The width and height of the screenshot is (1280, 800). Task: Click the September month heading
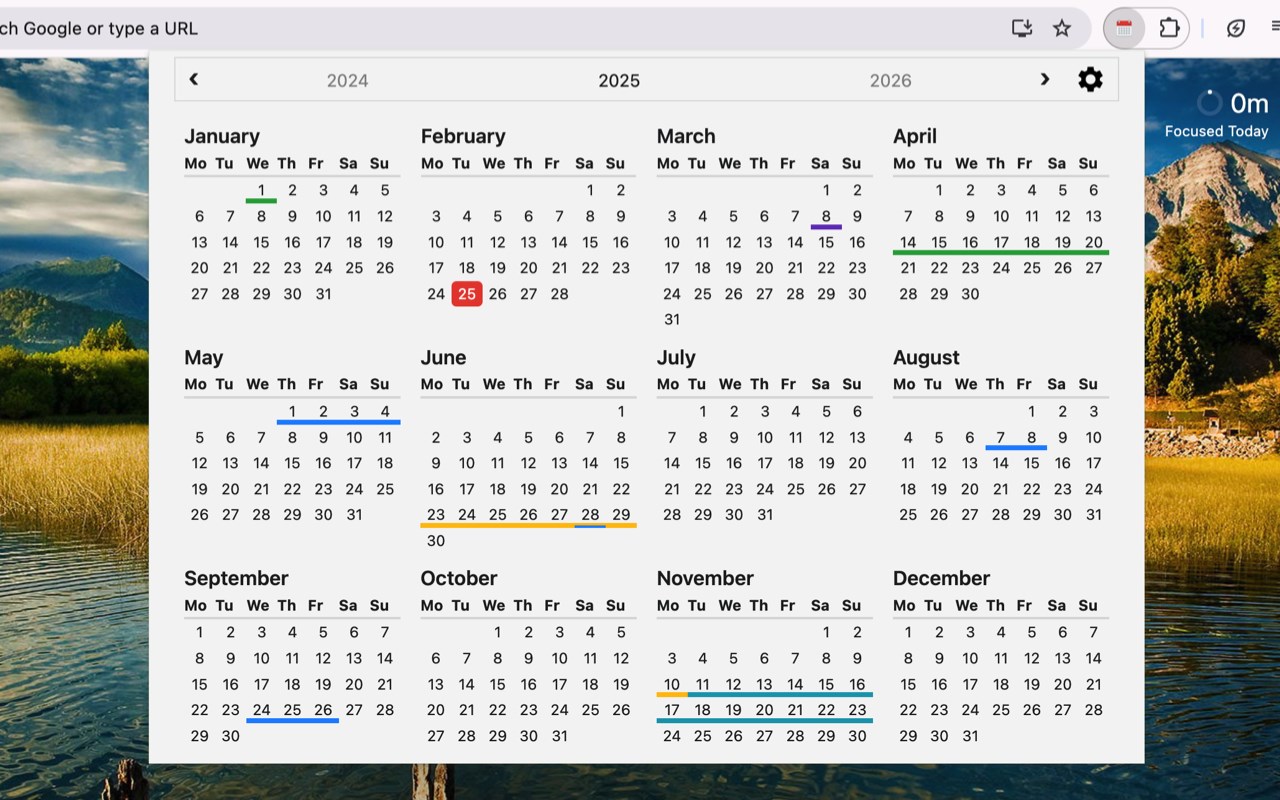click(236, 578)
